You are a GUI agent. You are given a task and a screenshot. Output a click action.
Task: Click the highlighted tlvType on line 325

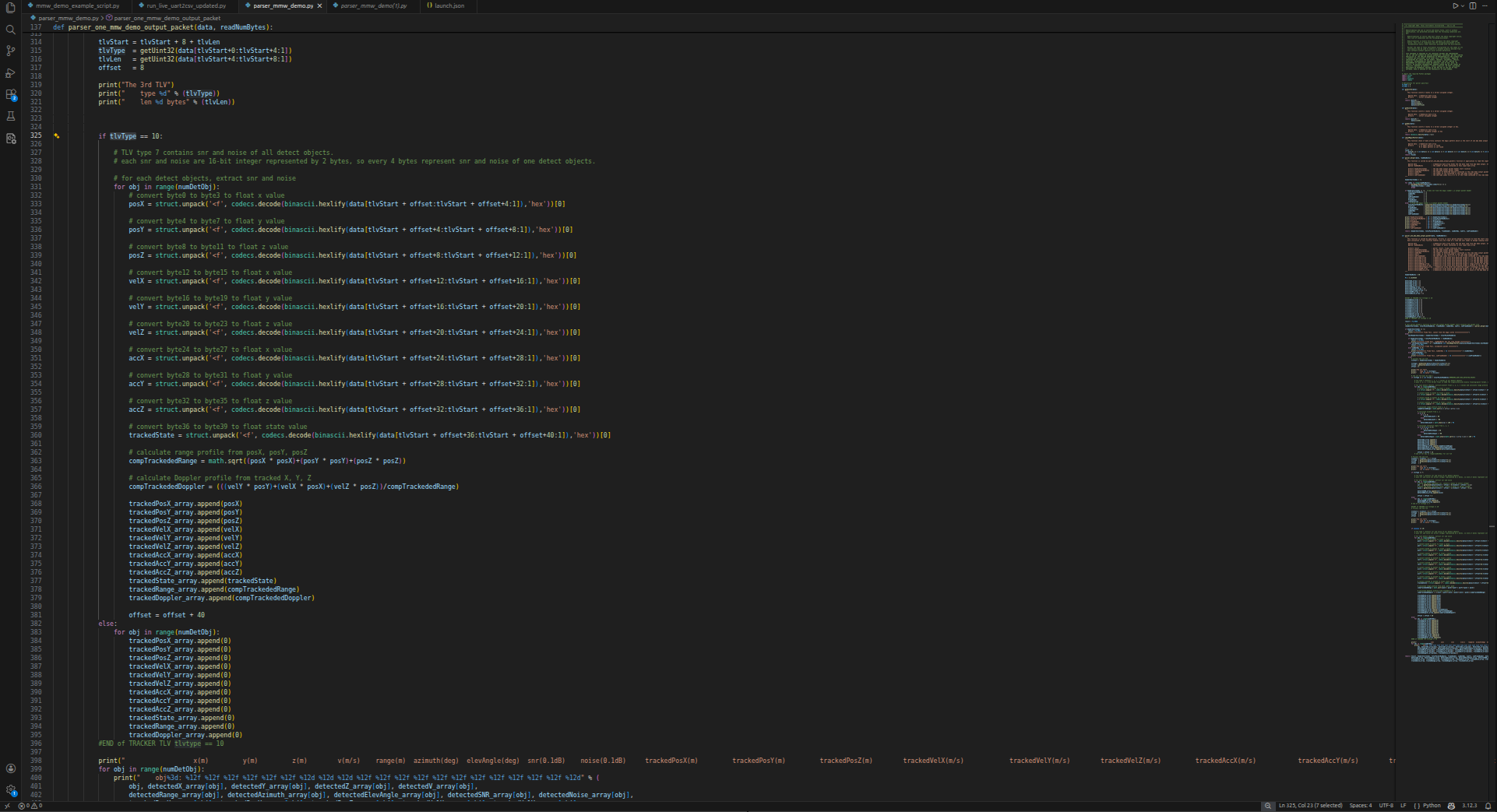pyautogui.click(x=122, y=135)
